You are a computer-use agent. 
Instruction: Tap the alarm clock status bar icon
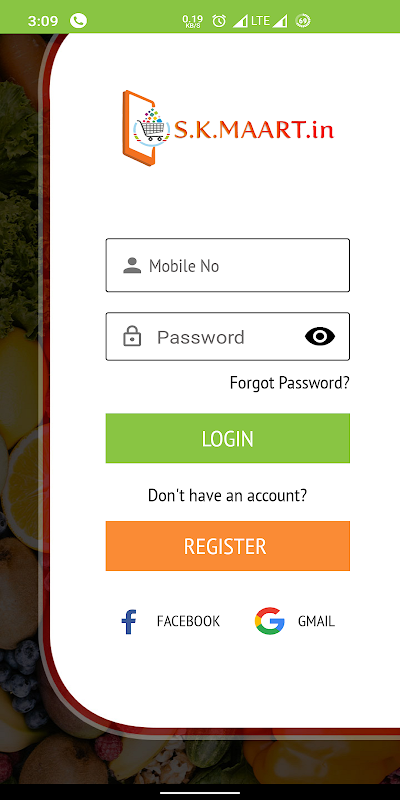(219, 21)
